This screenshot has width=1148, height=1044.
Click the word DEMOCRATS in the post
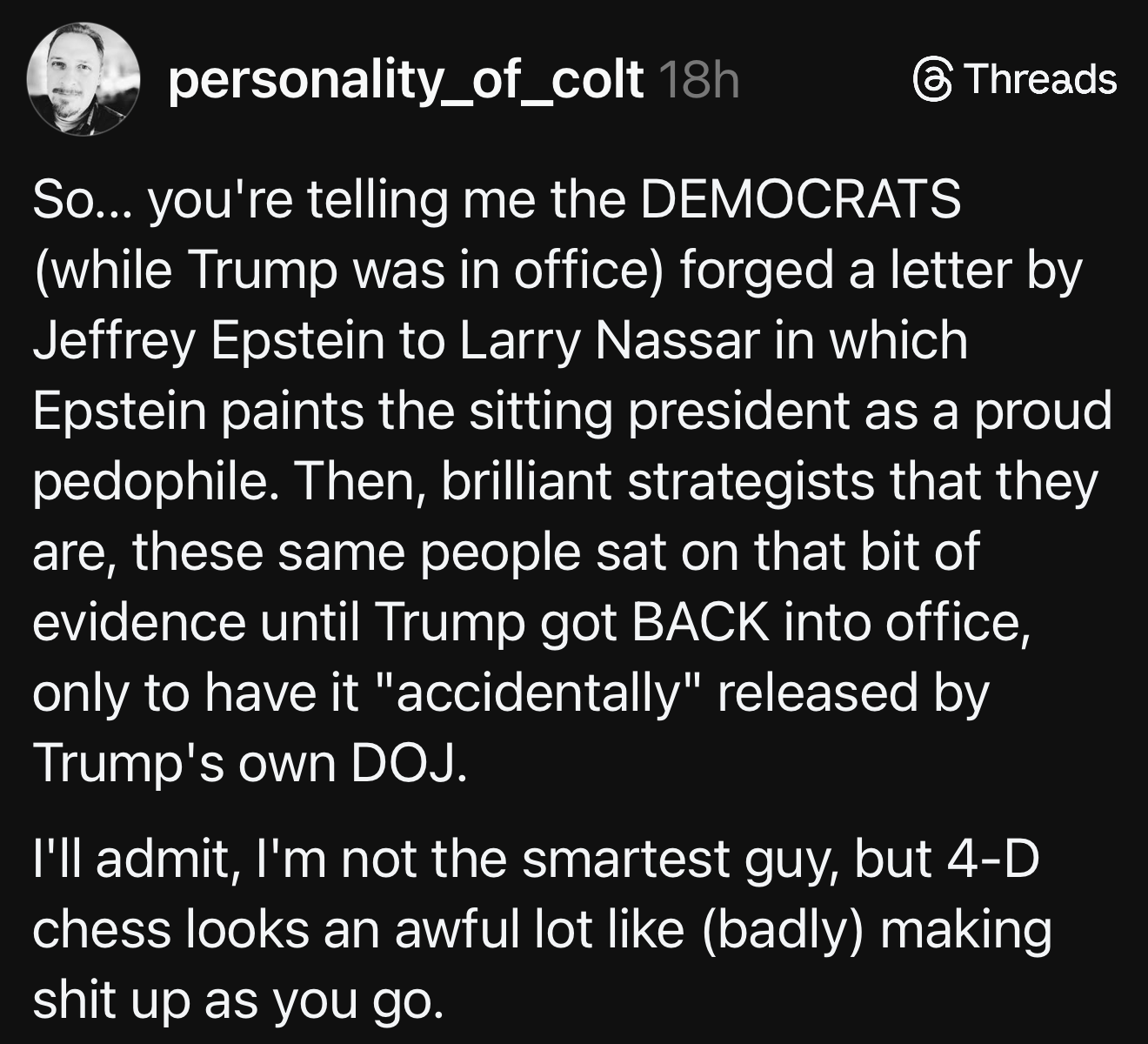click(800, 199)
